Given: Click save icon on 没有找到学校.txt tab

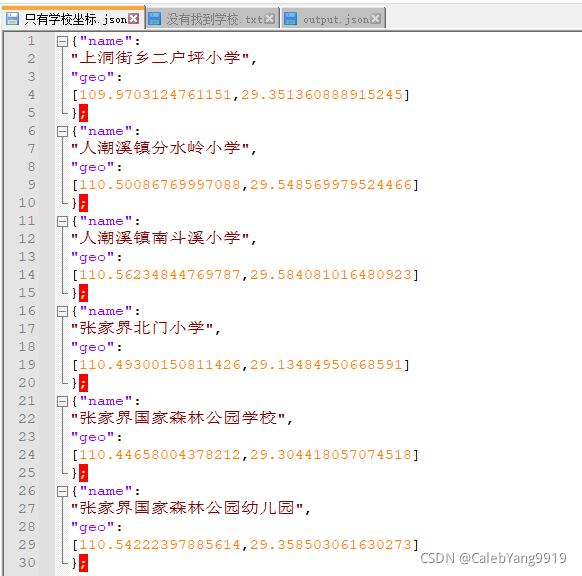Looking at the screenshot, I should click(x=154, y=19).
